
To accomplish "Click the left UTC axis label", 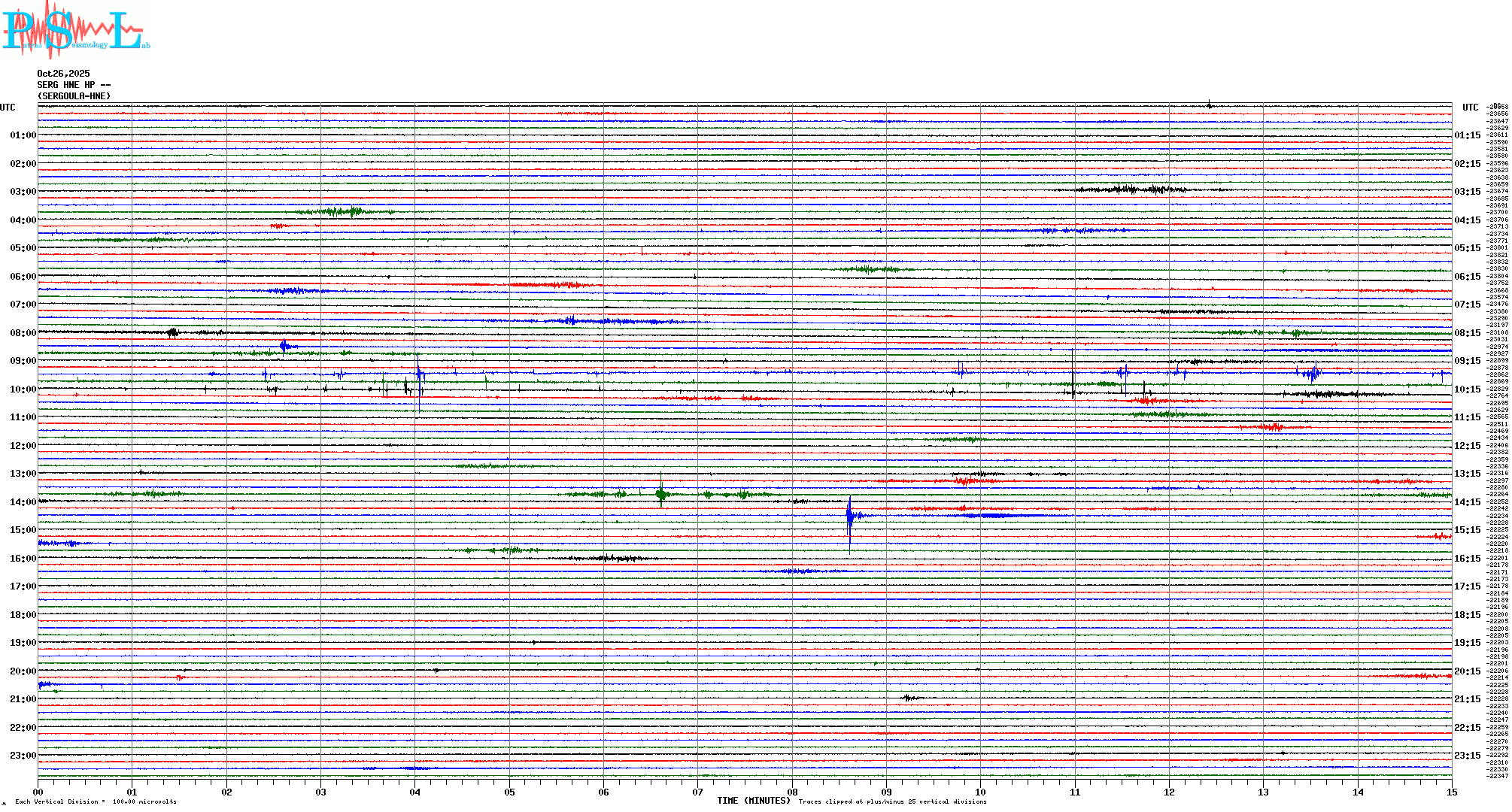I will click(8, 108).
